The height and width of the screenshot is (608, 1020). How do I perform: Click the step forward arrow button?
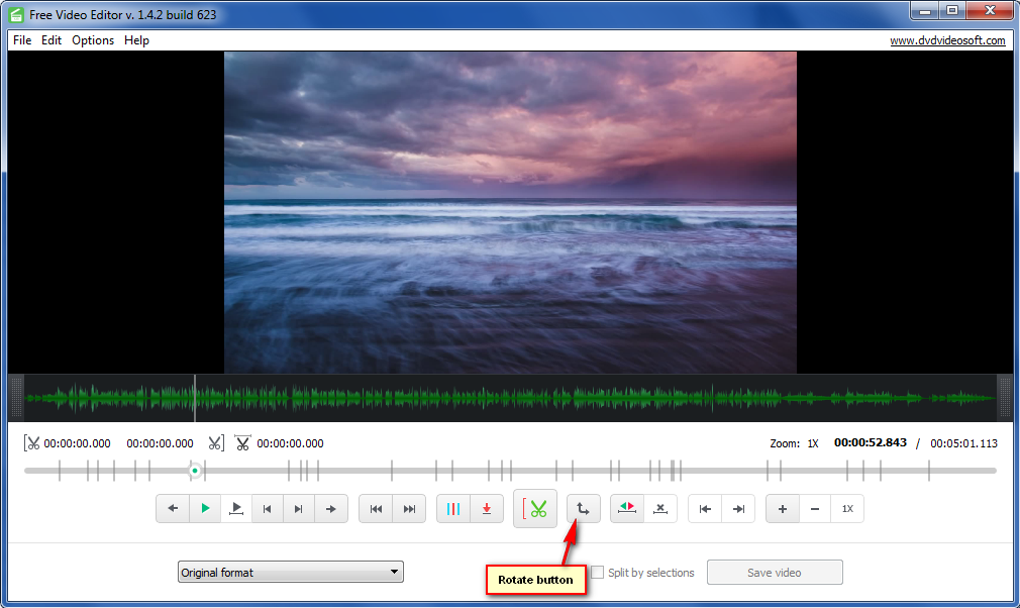(331, 509)
